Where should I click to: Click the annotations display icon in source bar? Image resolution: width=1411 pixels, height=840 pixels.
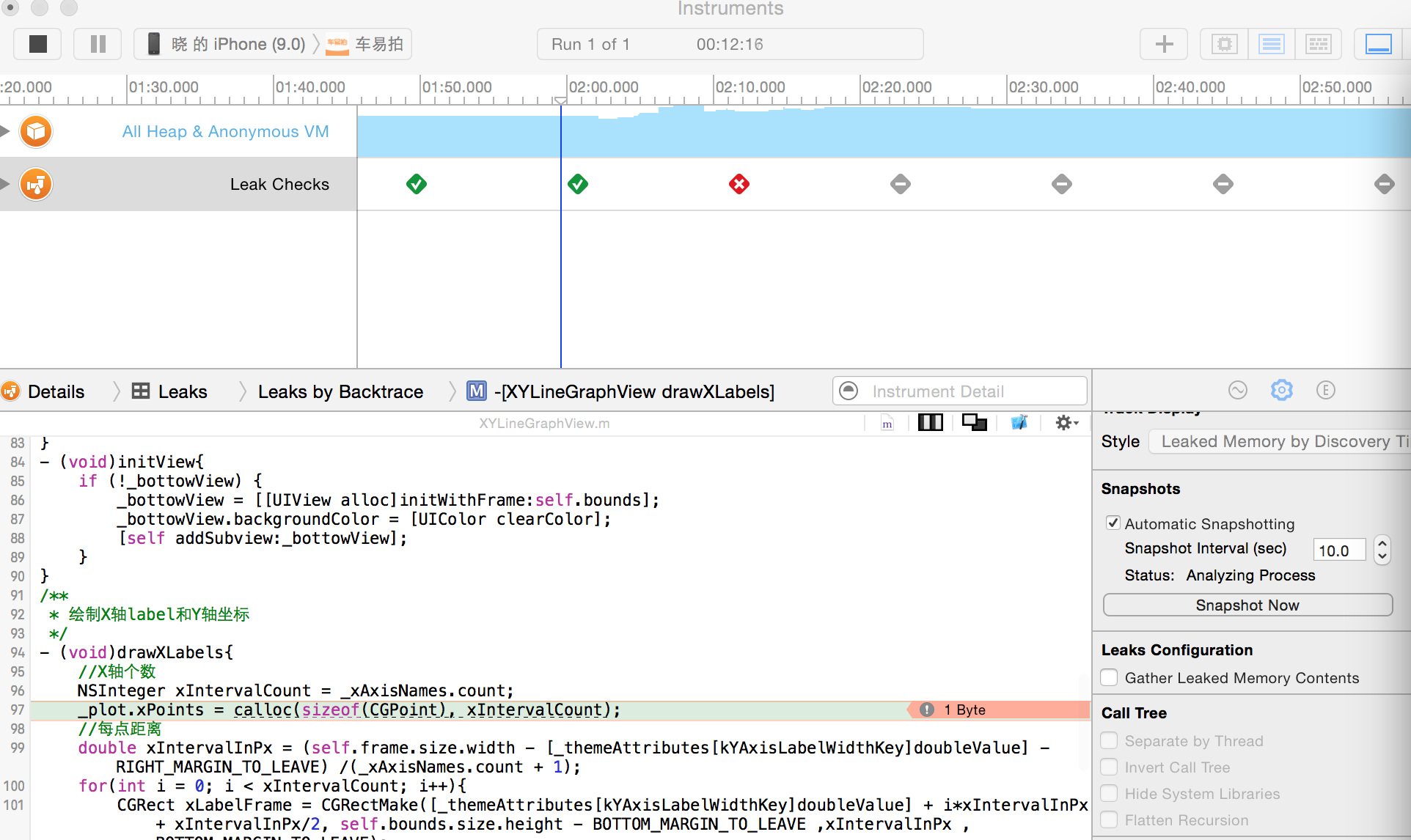click(x=975, y=423)
